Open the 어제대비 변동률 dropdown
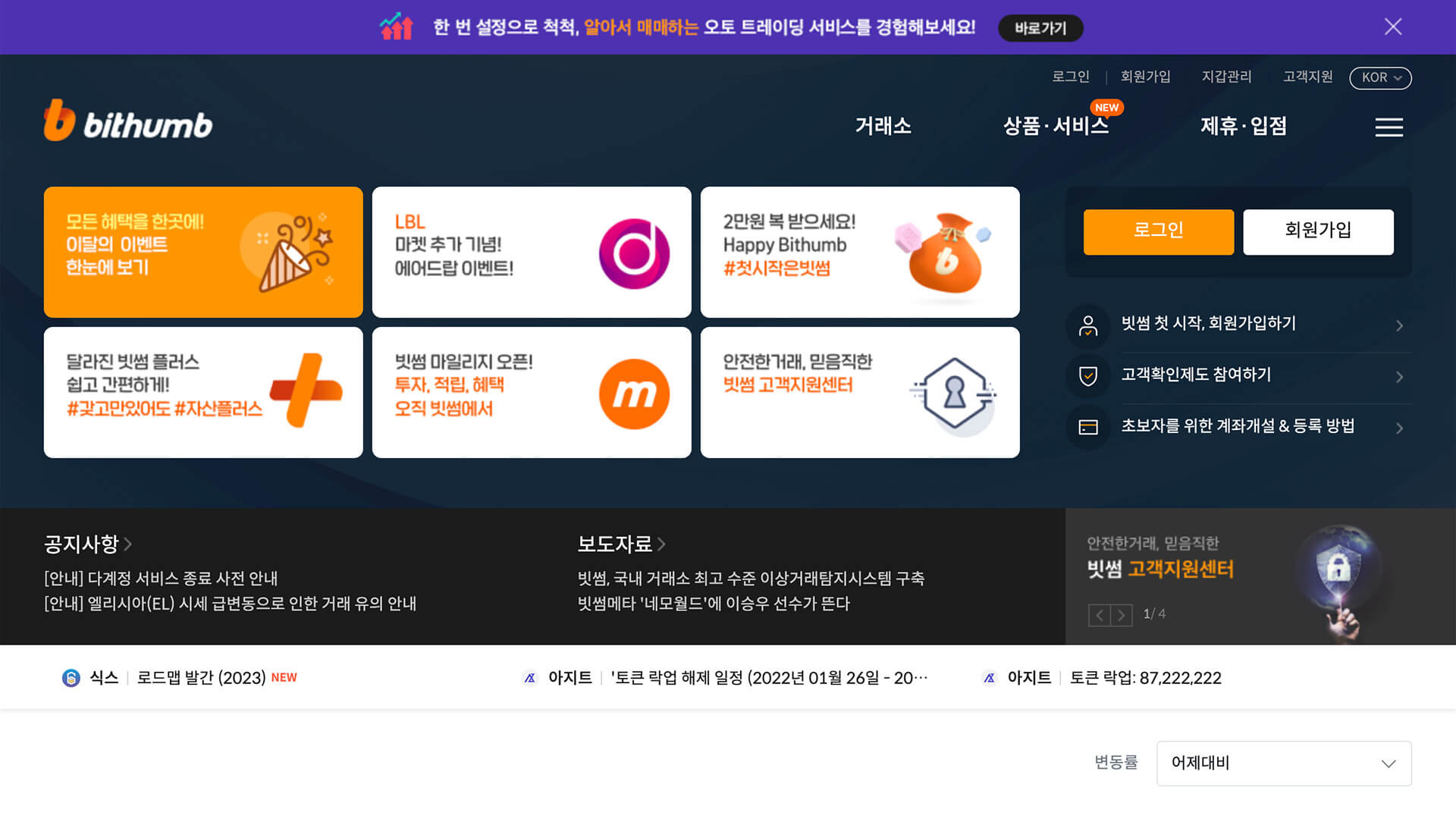 pos(1283,764)
